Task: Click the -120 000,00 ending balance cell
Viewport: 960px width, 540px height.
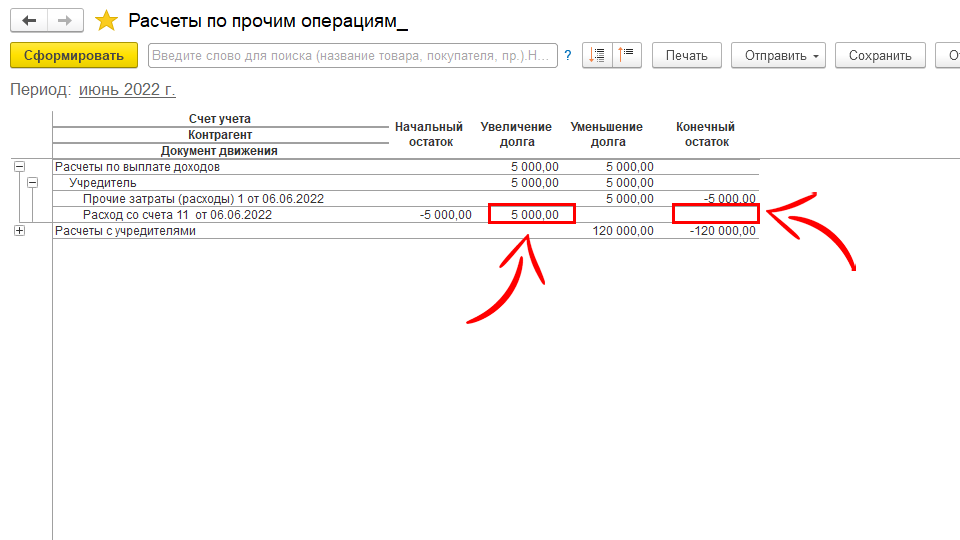Action: (x=722, y=231)
